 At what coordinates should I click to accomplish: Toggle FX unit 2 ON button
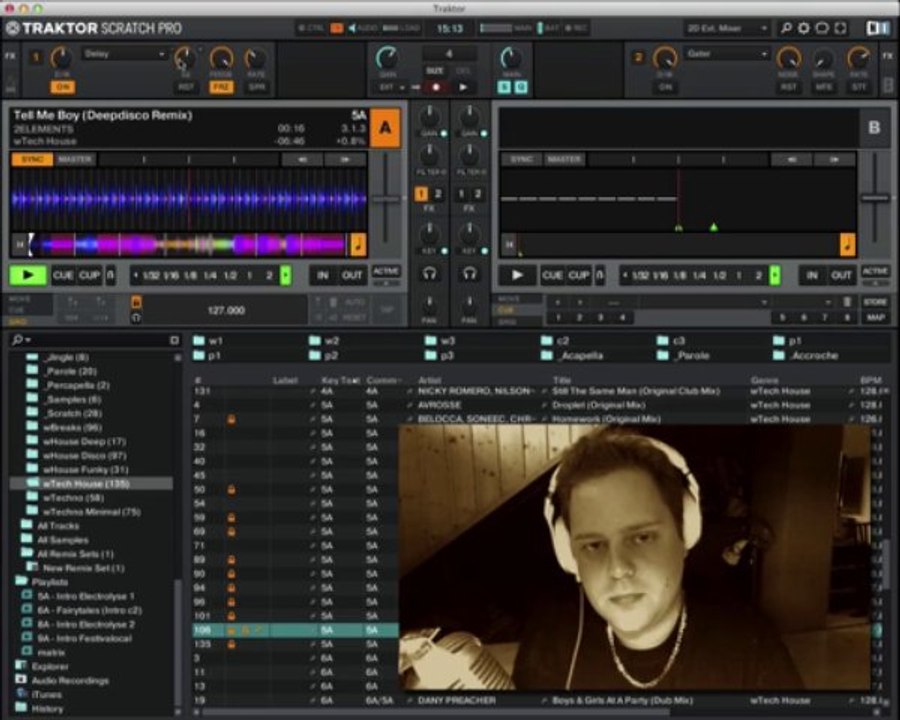665,87
